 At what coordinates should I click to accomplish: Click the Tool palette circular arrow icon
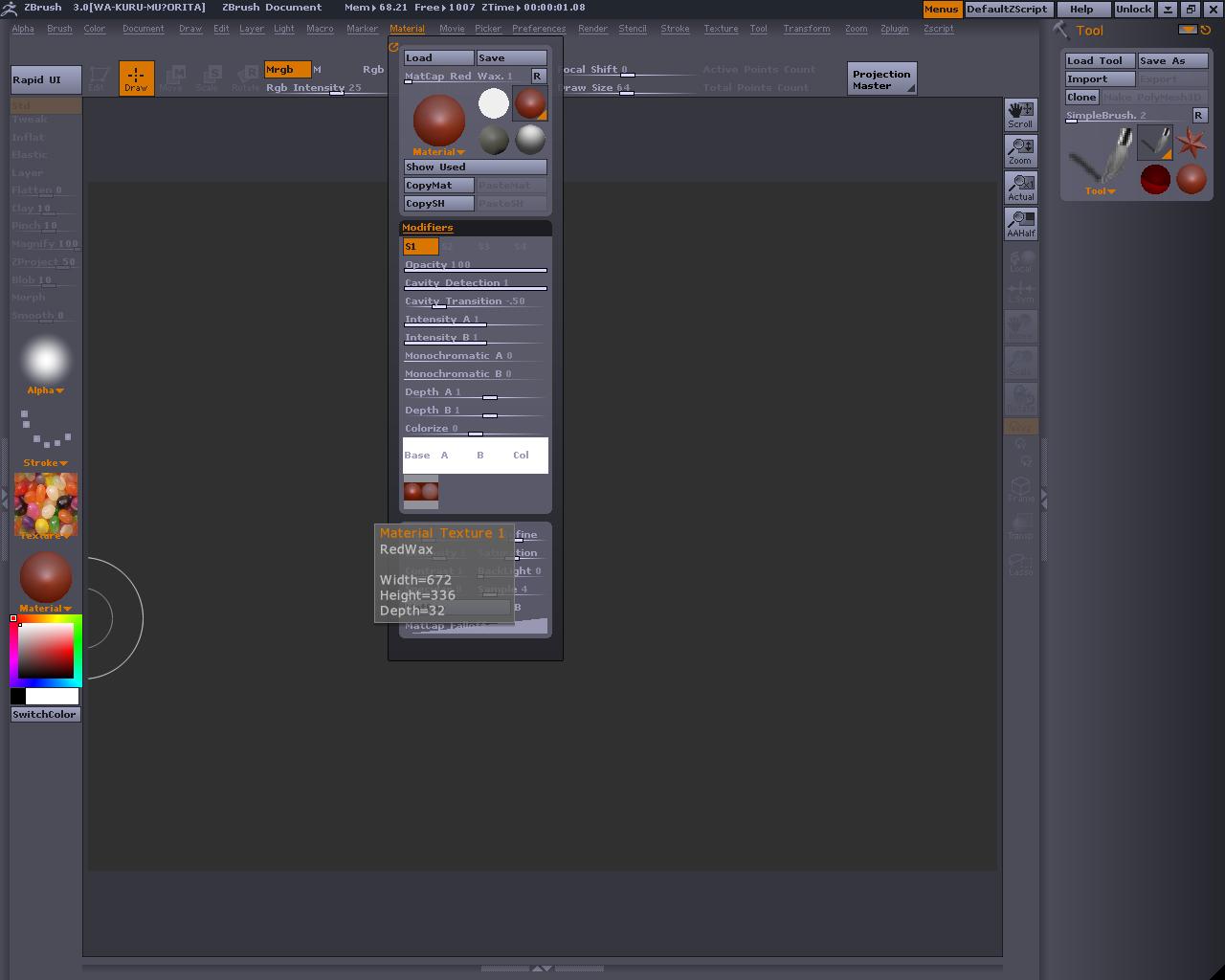[x=1206, y=30]
